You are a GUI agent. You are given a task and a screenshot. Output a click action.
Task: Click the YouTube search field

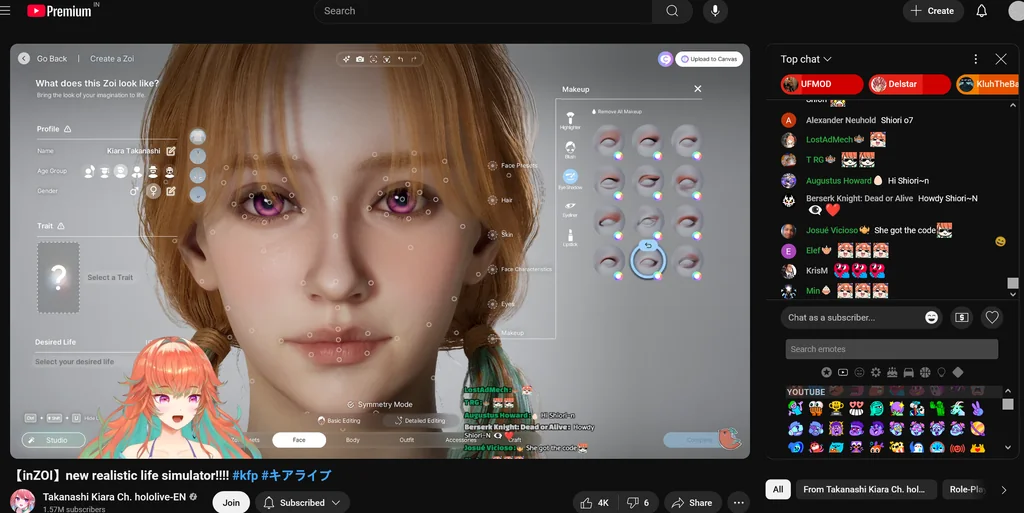tap(483, 11)
